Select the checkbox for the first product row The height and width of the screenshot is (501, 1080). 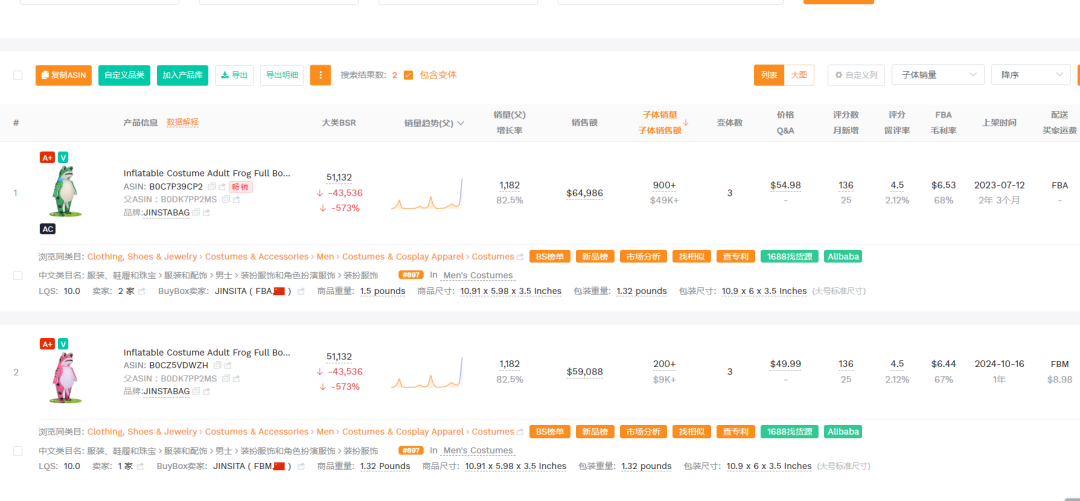click(17, 275)
